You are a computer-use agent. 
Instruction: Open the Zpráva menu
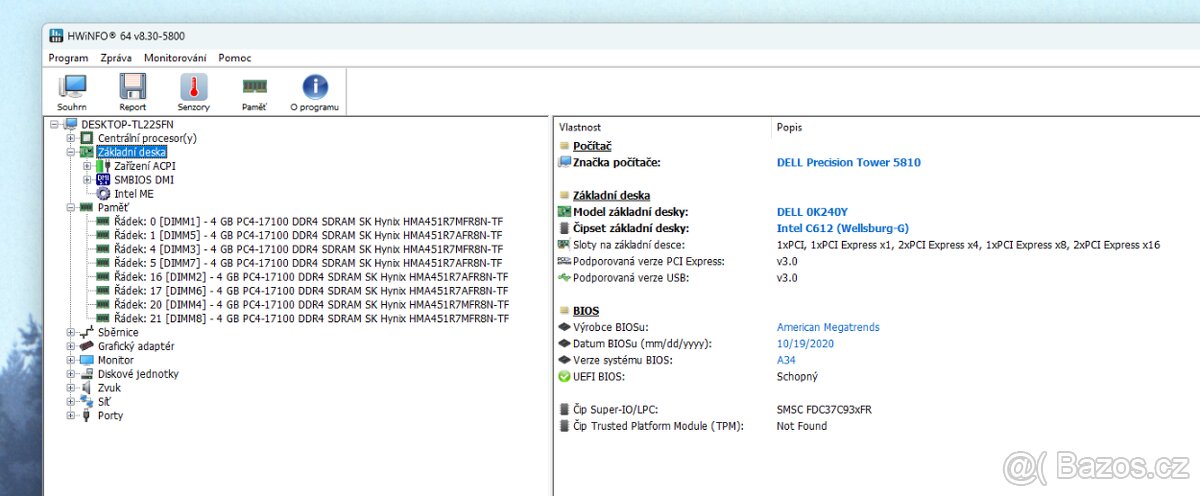pos(116,58)
